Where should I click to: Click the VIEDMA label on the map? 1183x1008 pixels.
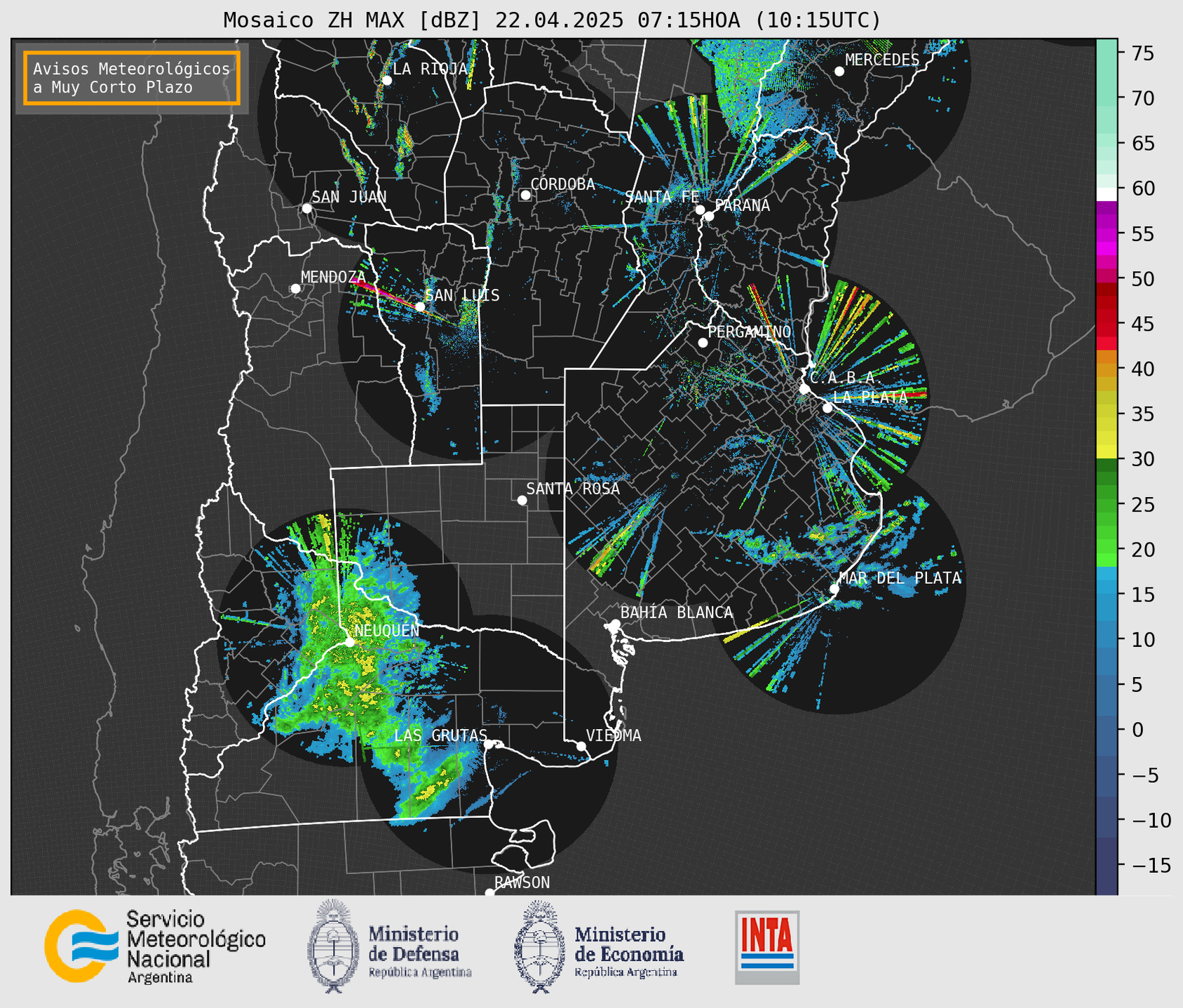tap(614, 735)
